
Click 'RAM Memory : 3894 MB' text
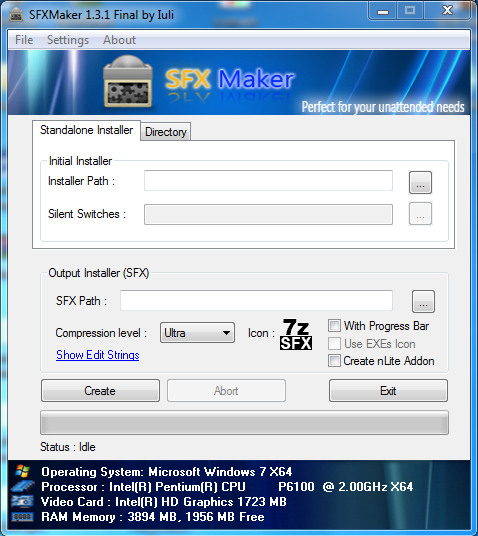click(x=109, y=517)
